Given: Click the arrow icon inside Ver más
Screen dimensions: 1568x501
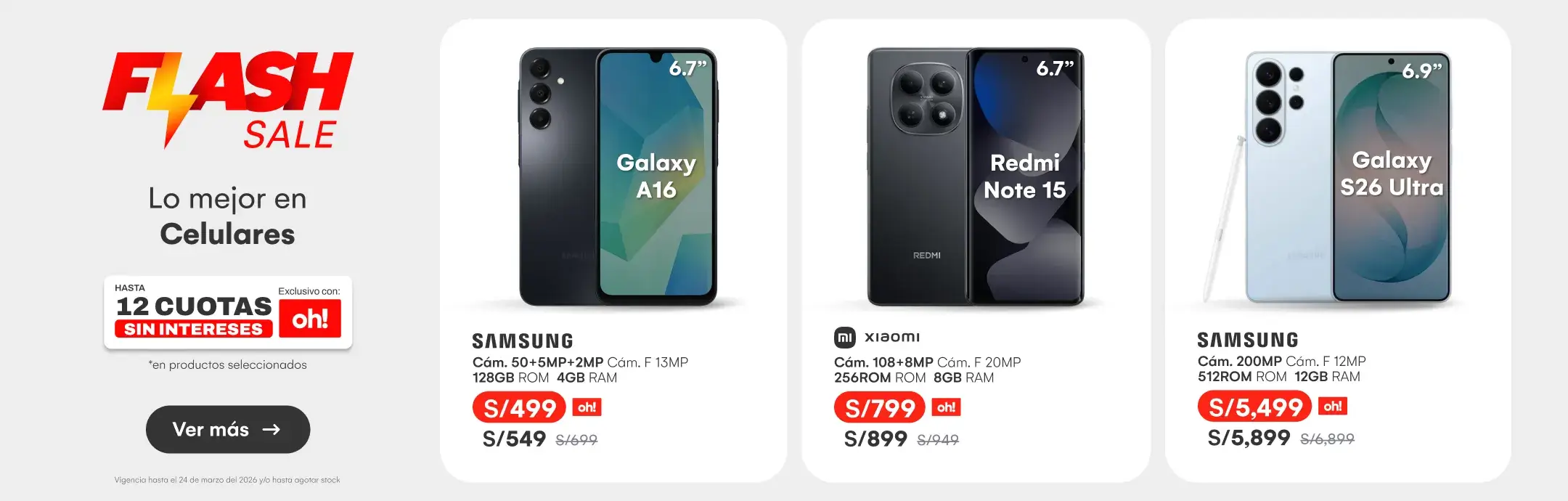Looking at the screenshot, I should pos(271,430).
